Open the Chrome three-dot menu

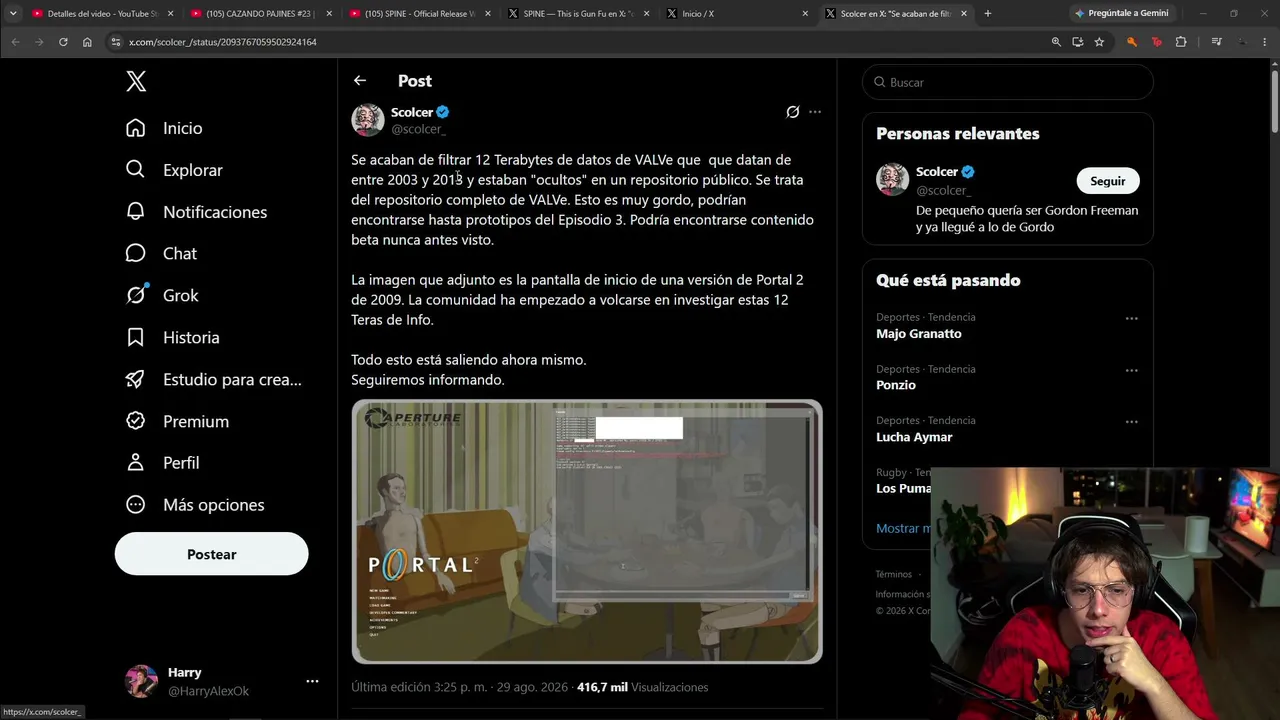[1266, 42]
